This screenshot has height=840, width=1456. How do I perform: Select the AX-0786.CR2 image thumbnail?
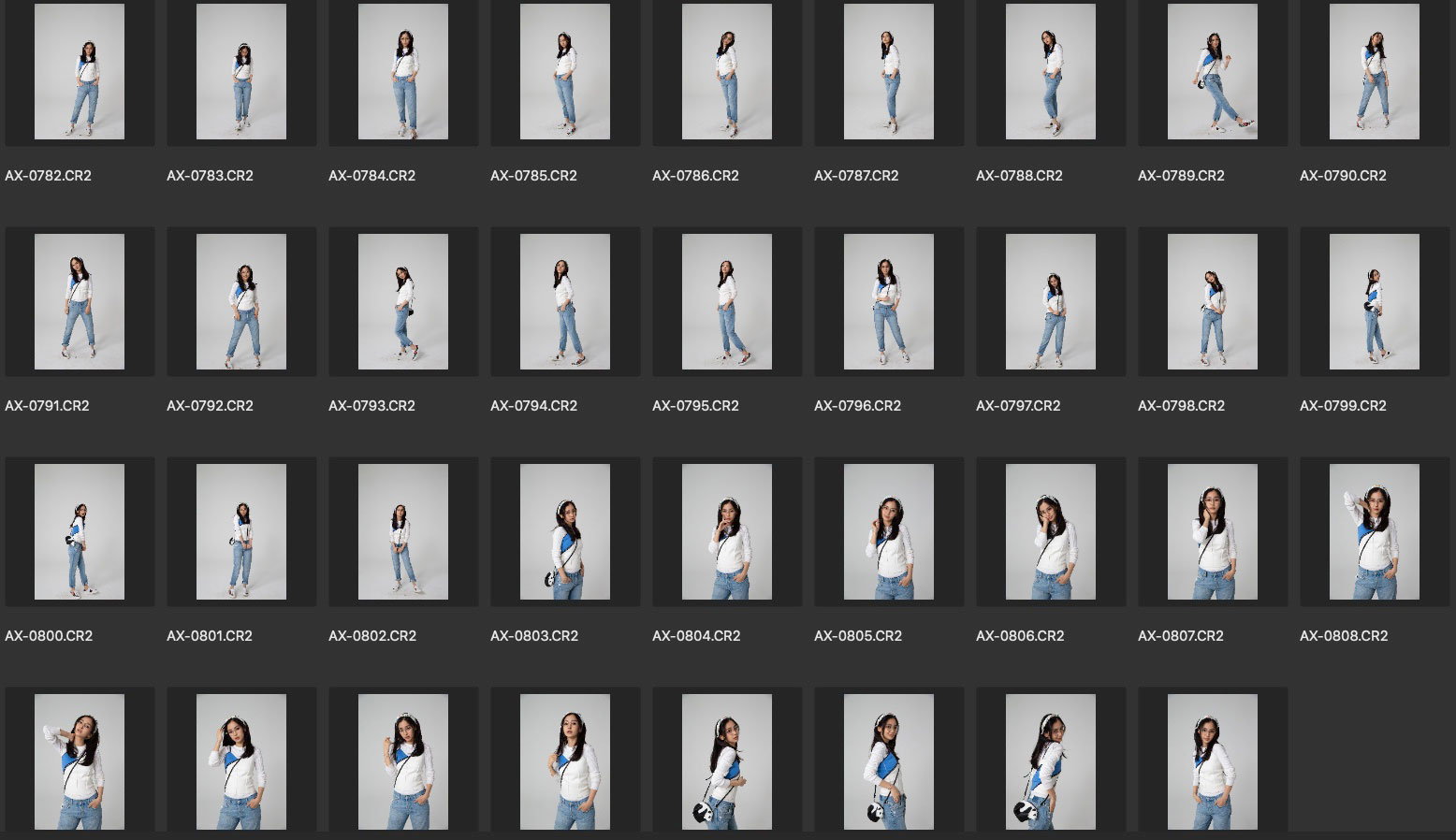[x=727, y=72]
